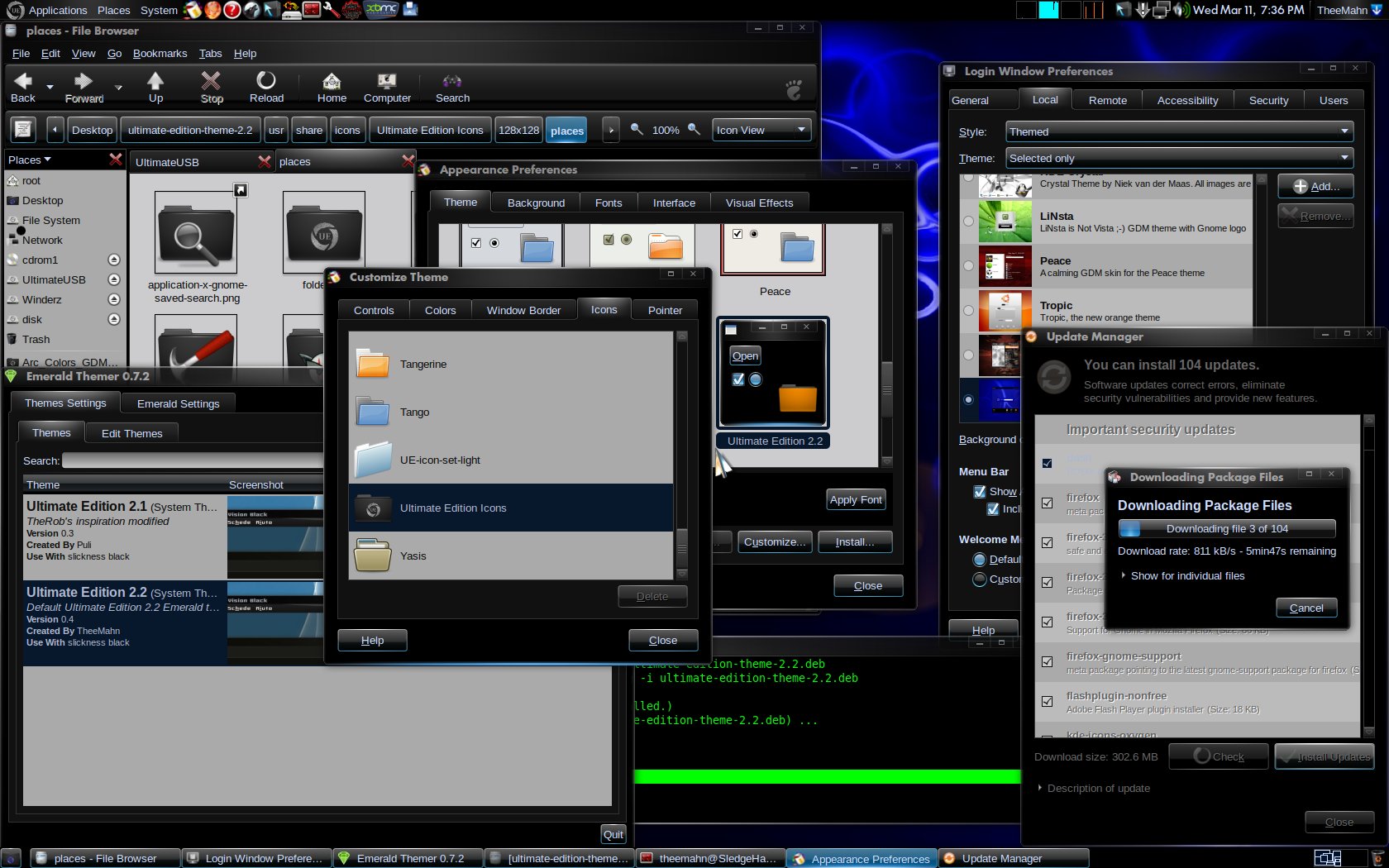Screen dimensions: 1389x868
Task: Cancel the package download
Action: [x=1306, y=608]
